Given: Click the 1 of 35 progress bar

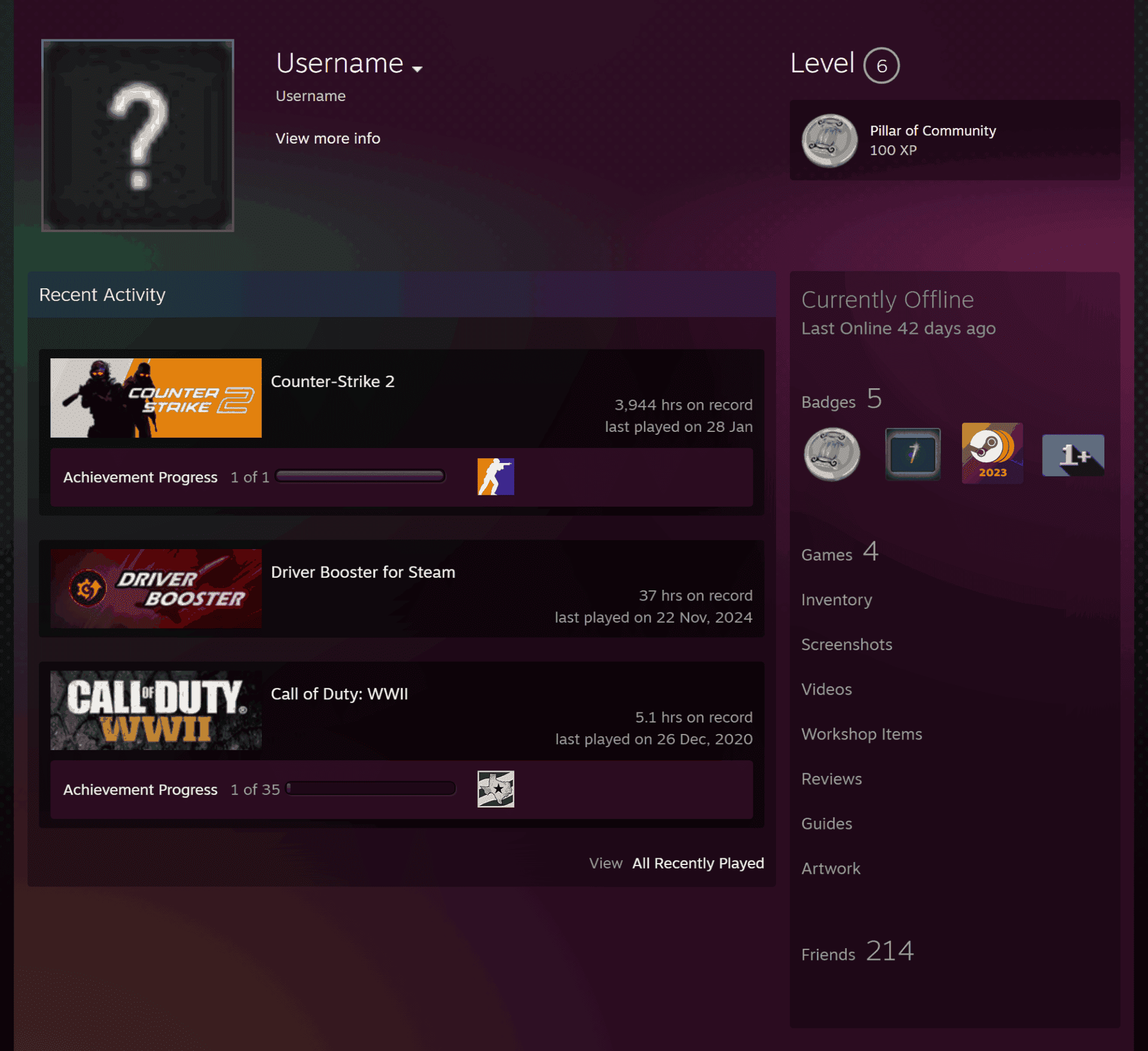Looking at the screenshot, I should 371,788.
